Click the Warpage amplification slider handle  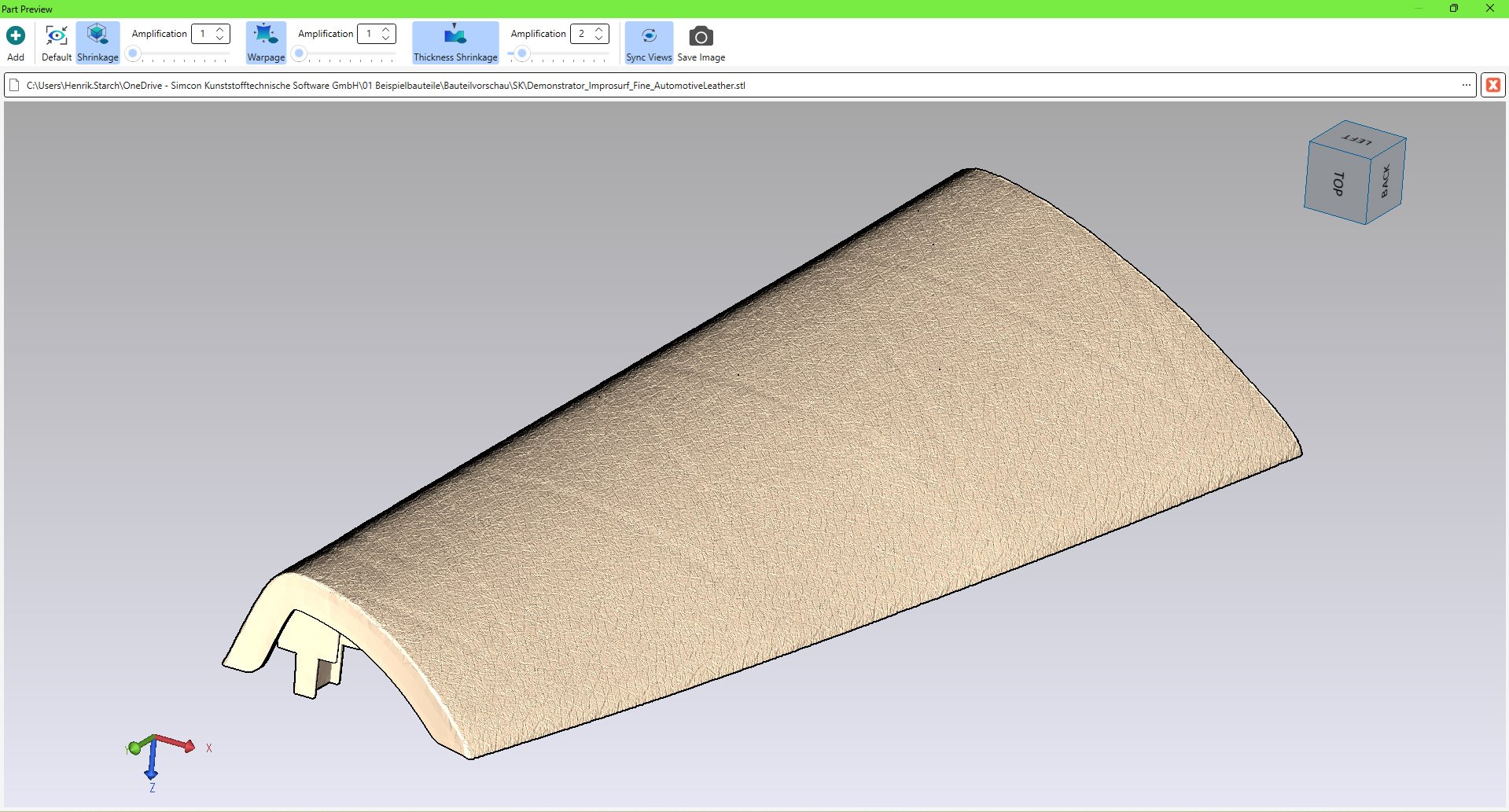(299, 54)
